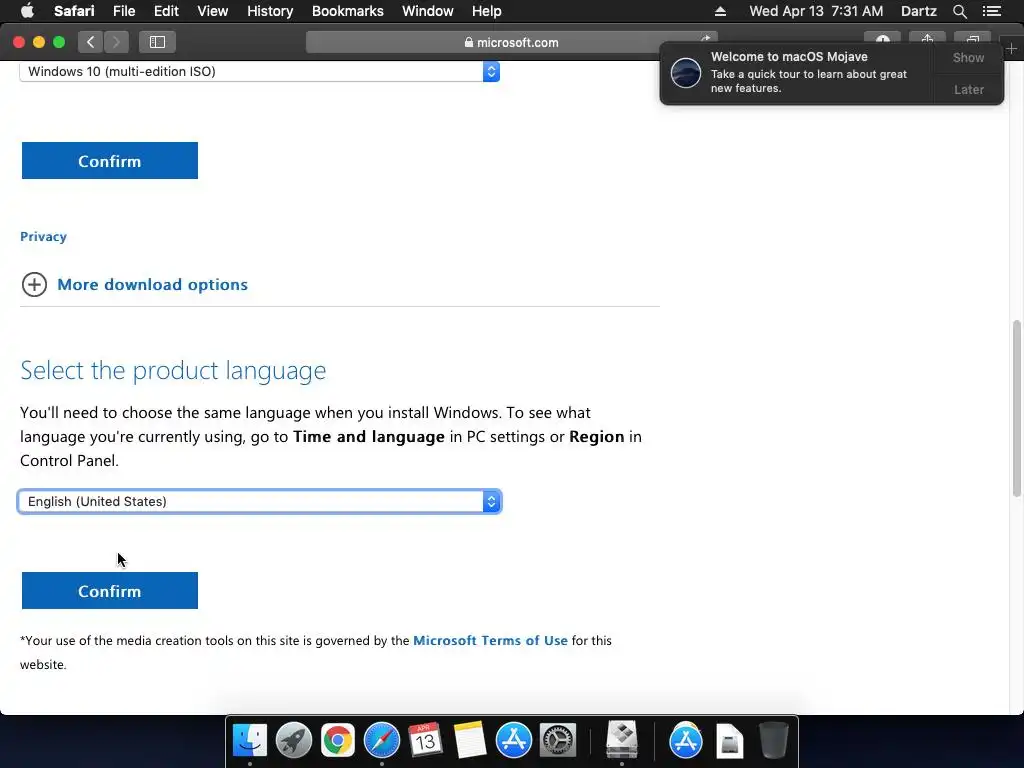Open the File menu
Screen dimensions: 1024x768
click(x=124, y=11)
